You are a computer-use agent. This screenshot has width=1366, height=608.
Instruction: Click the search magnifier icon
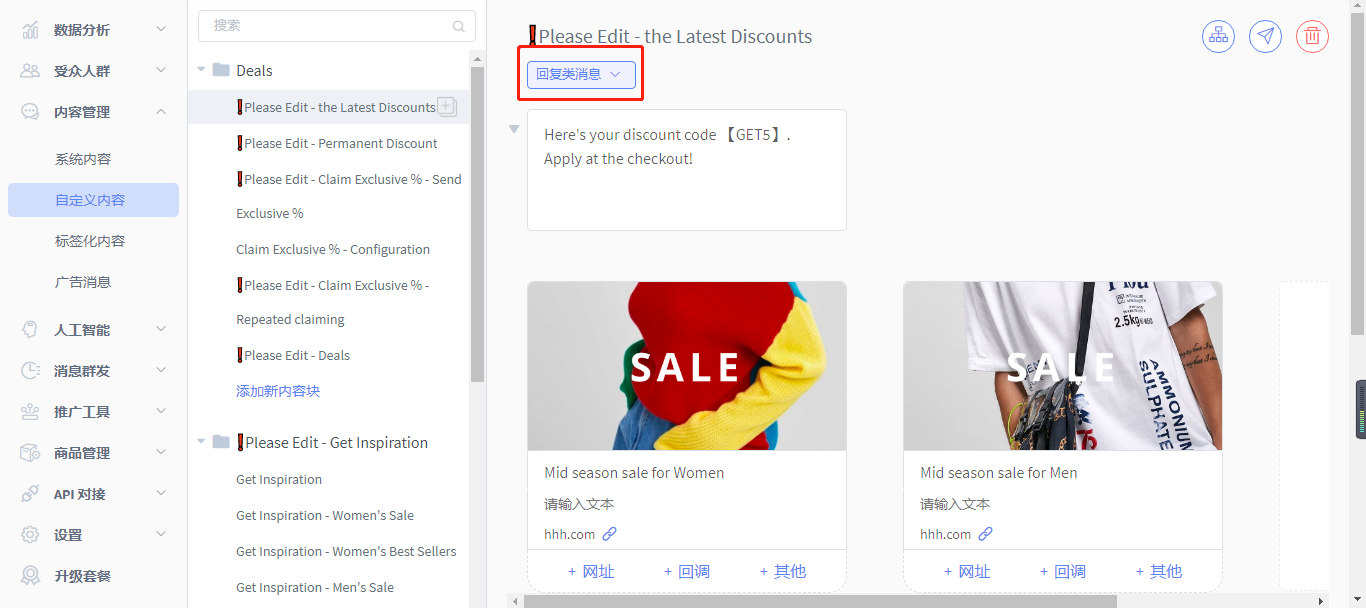pyautogui.click(x=459, y=26)
